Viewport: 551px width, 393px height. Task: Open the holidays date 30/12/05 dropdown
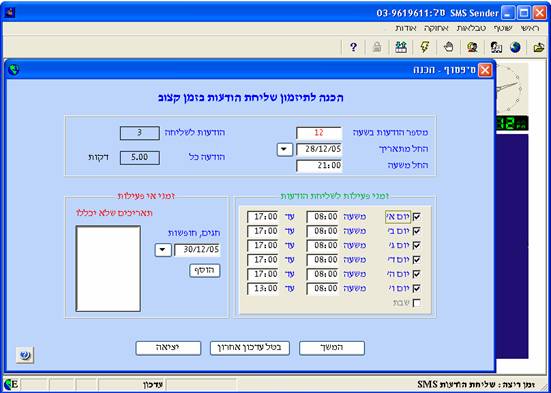(x=163, y=250)
